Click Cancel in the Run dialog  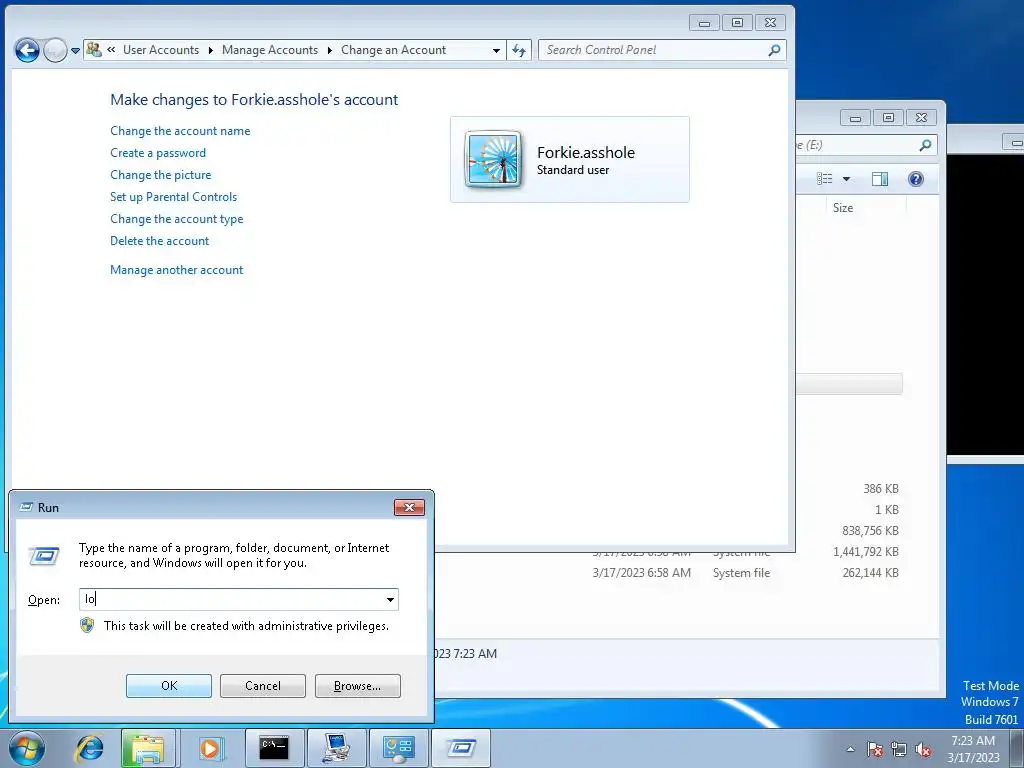(263, 686)
